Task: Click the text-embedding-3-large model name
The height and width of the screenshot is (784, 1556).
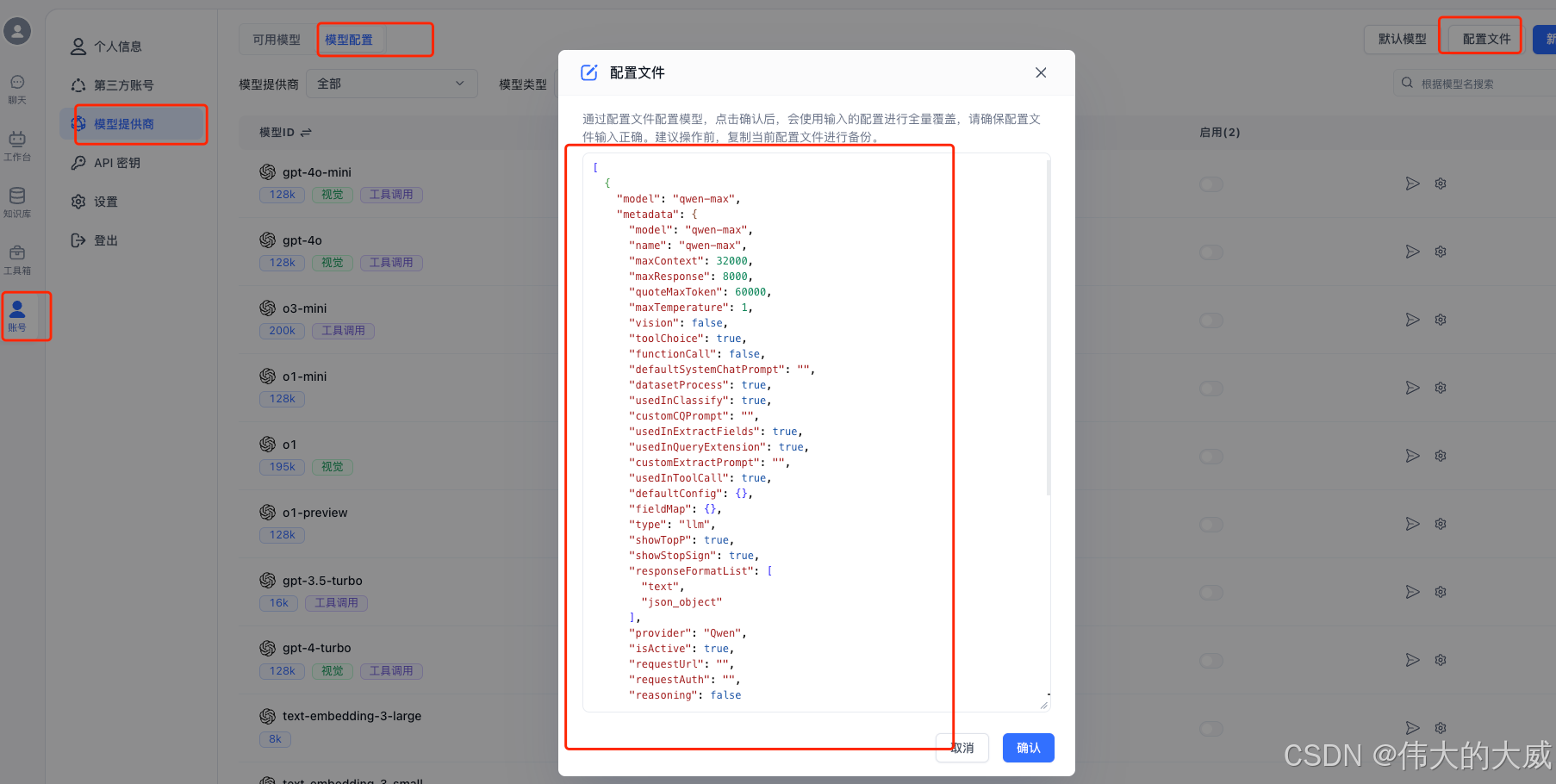Action: coord(352,716)
